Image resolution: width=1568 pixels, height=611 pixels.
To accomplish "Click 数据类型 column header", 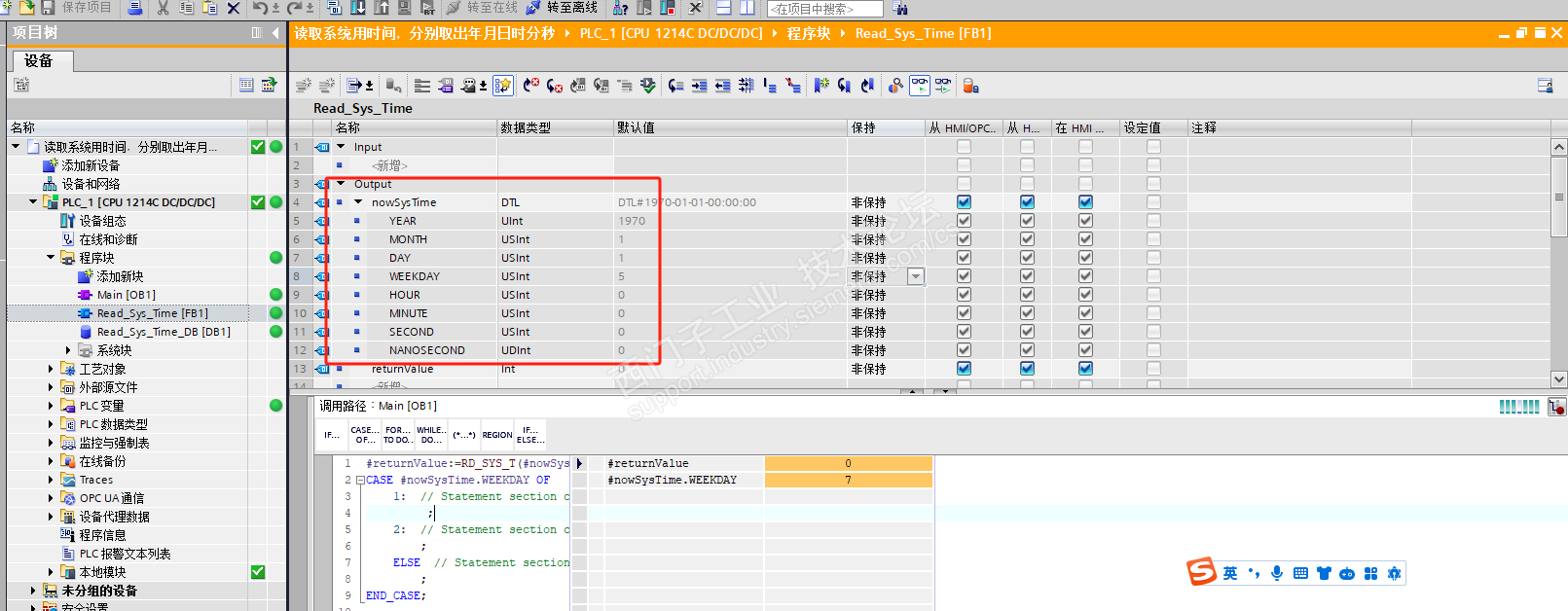I will point(555,127).
